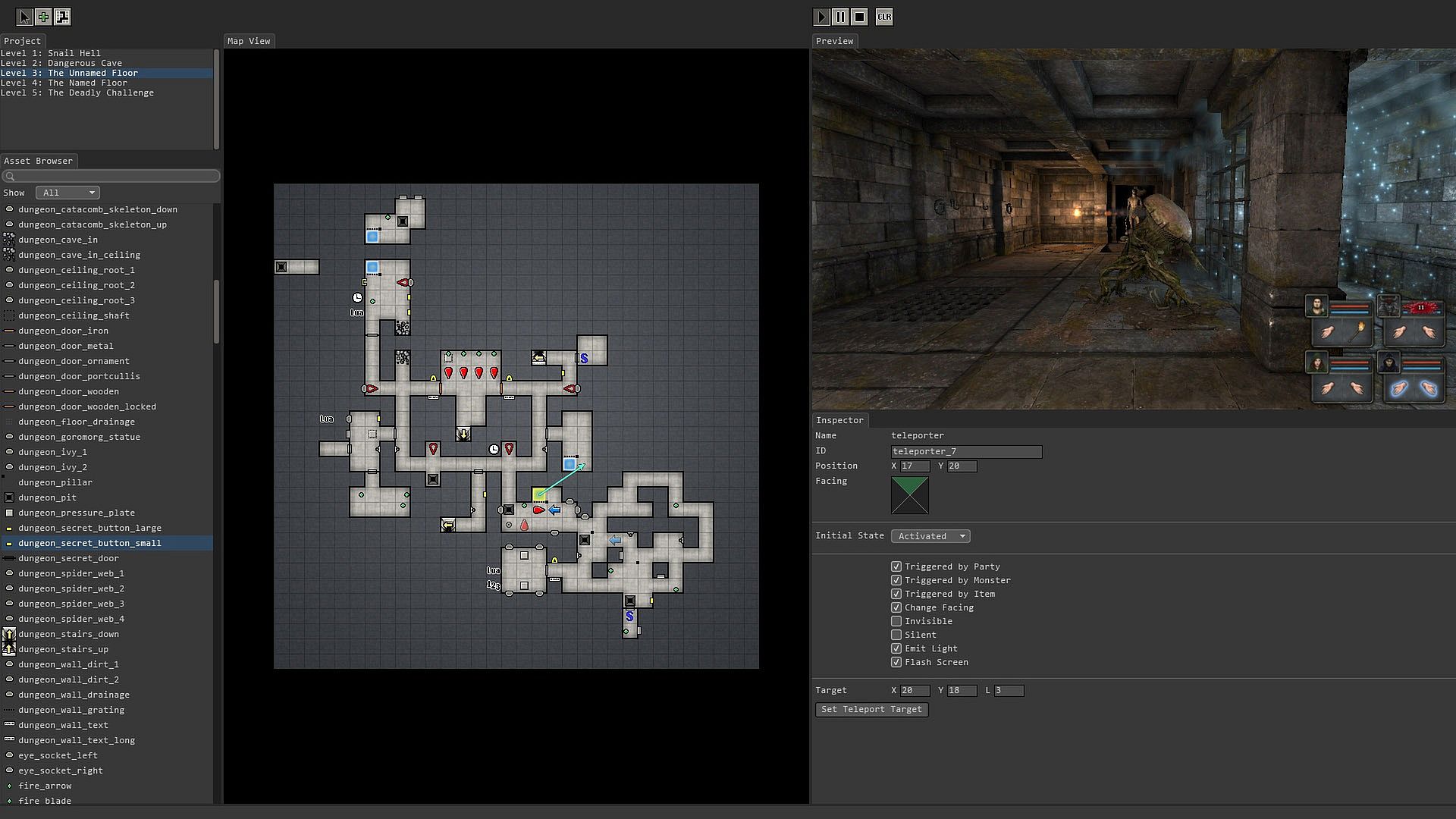Click the dungeon_stairs_down asset icon

(x=9, y=634)
